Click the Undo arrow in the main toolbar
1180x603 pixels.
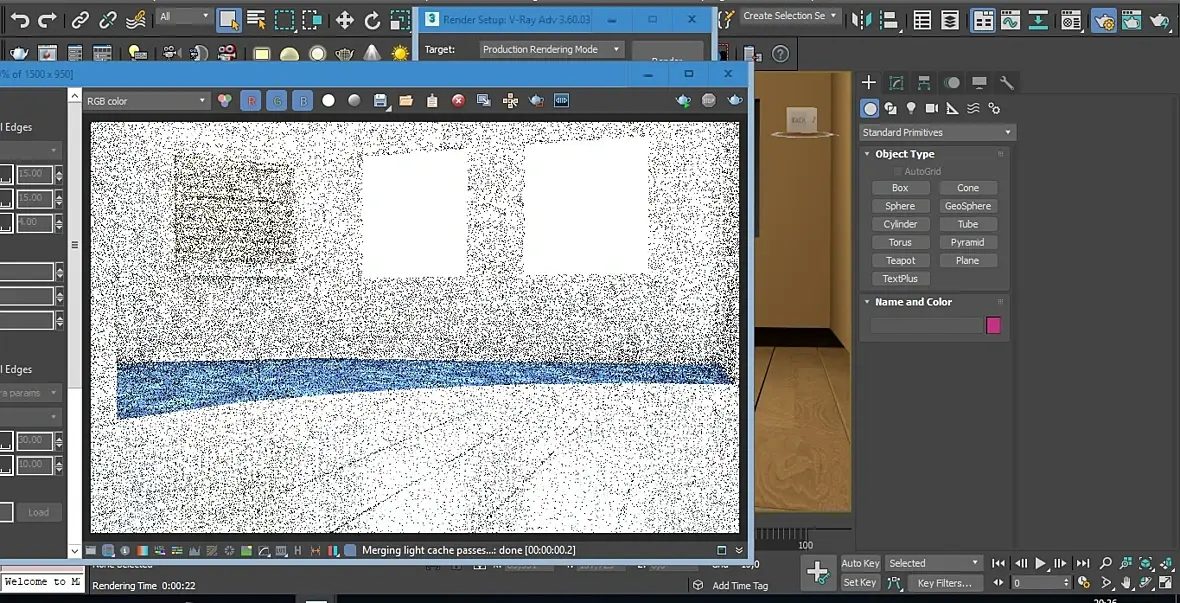(19, 20)
